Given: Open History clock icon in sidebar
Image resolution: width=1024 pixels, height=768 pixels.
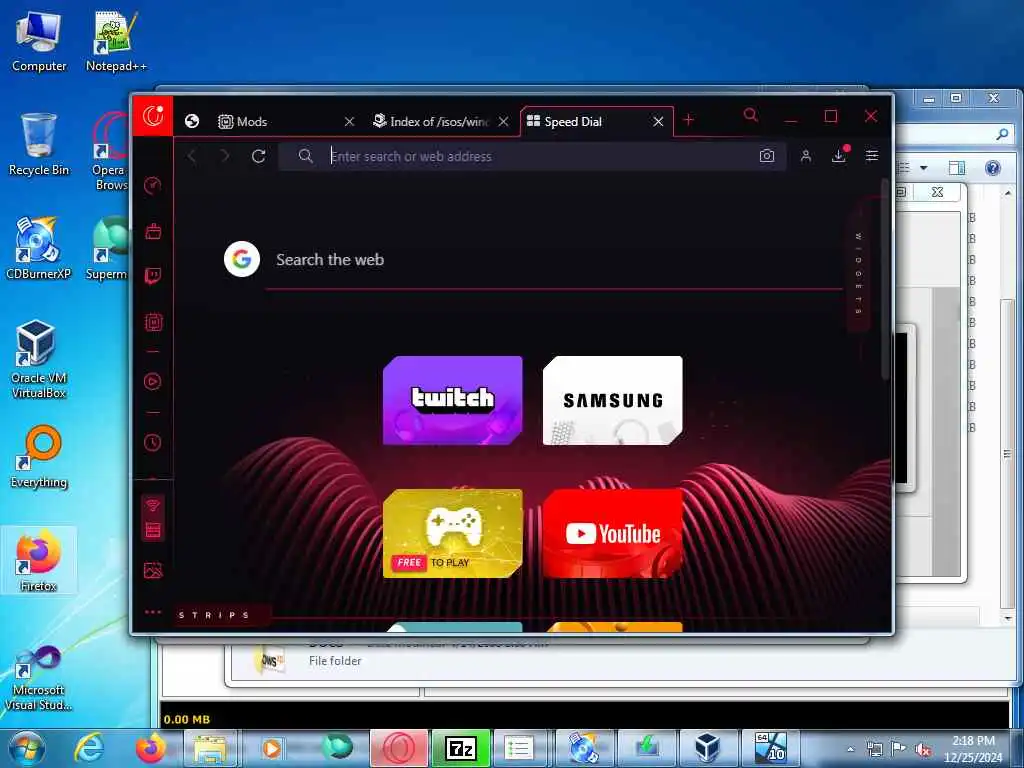Looking at the screenshot, I should 153,443.
